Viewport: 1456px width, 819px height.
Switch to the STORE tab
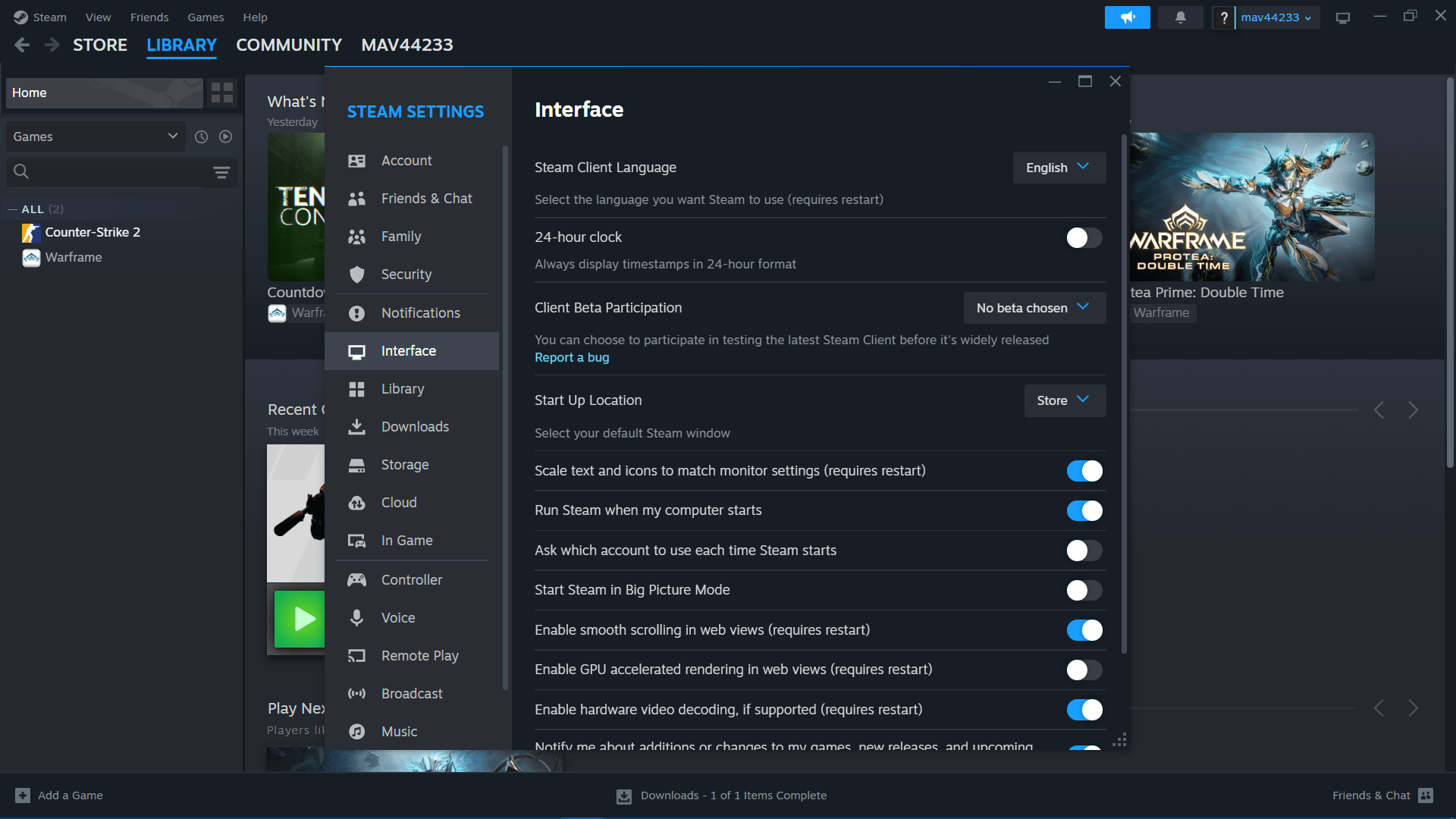pos(100,45)
